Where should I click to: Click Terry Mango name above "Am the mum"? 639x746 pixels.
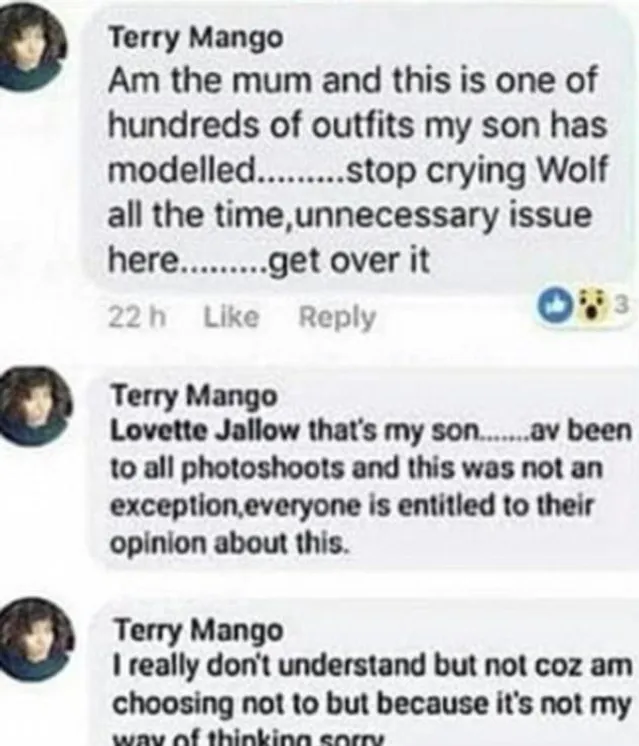(180, 38)
